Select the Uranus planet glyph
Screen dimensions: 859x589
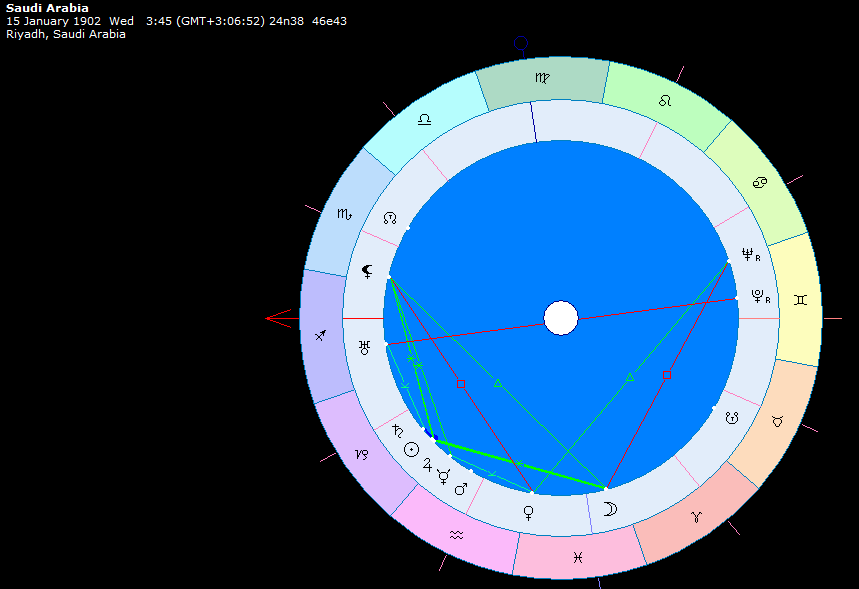point(365,348)
